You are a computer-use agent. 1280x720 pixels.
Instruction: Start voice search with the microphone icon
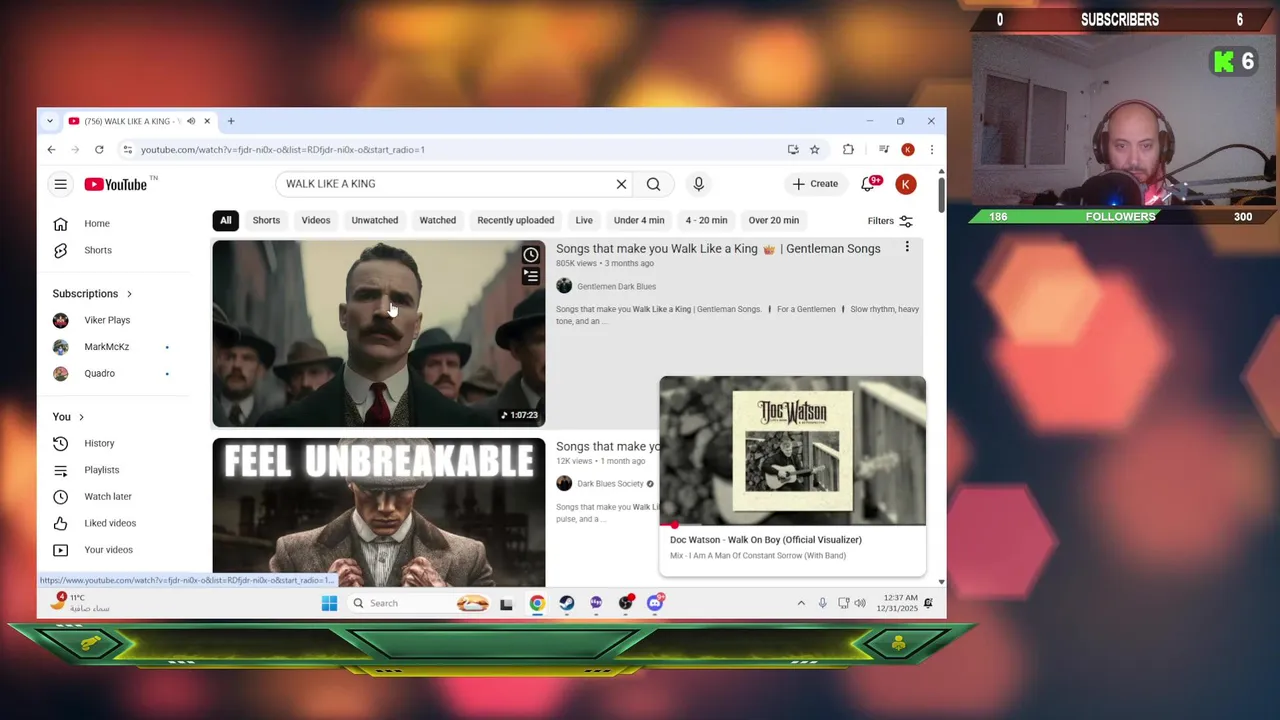tap(699, 184)
